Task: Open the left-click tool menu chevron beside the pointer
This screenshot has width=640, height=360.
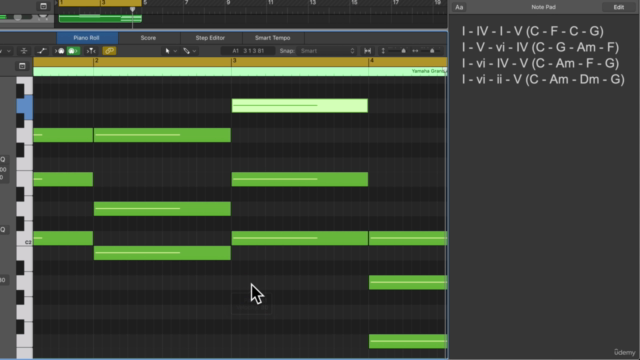Action: pyautogui.click(x=176, y=51)
